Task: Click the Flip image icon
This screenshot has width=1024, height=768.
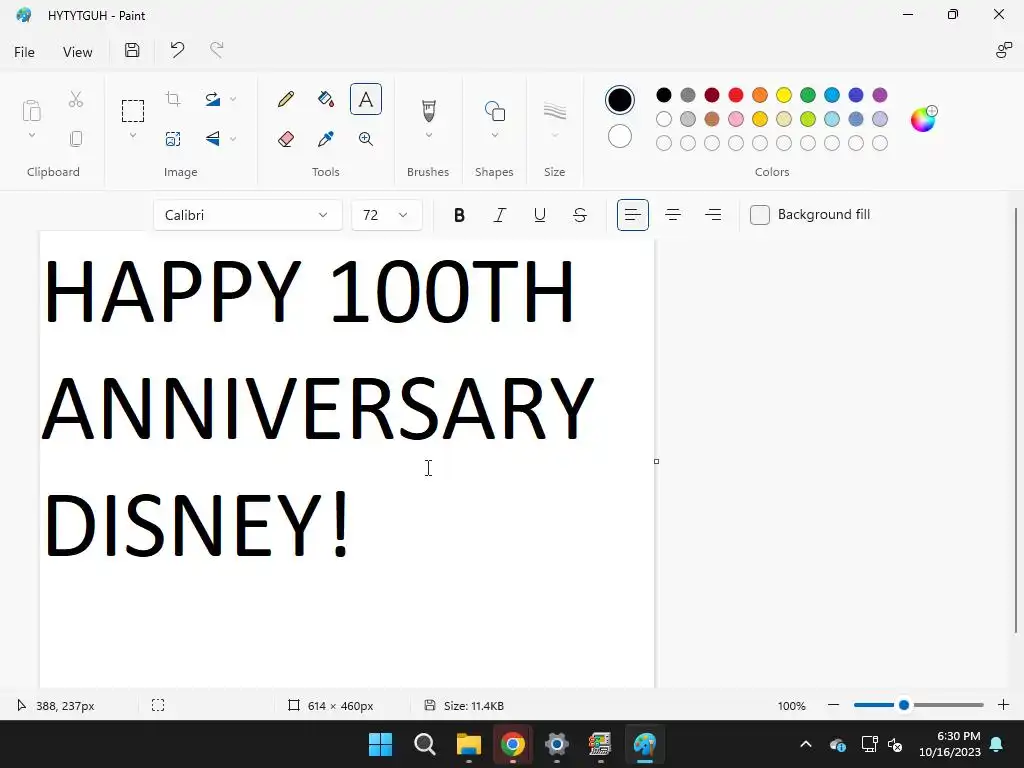Action: point(213,138)
